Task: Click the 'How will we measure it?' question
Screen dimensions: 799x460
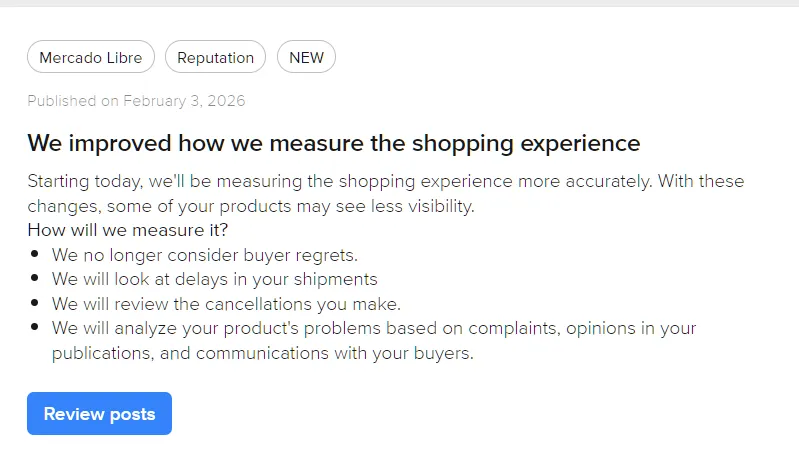Action: click(127, 231)
